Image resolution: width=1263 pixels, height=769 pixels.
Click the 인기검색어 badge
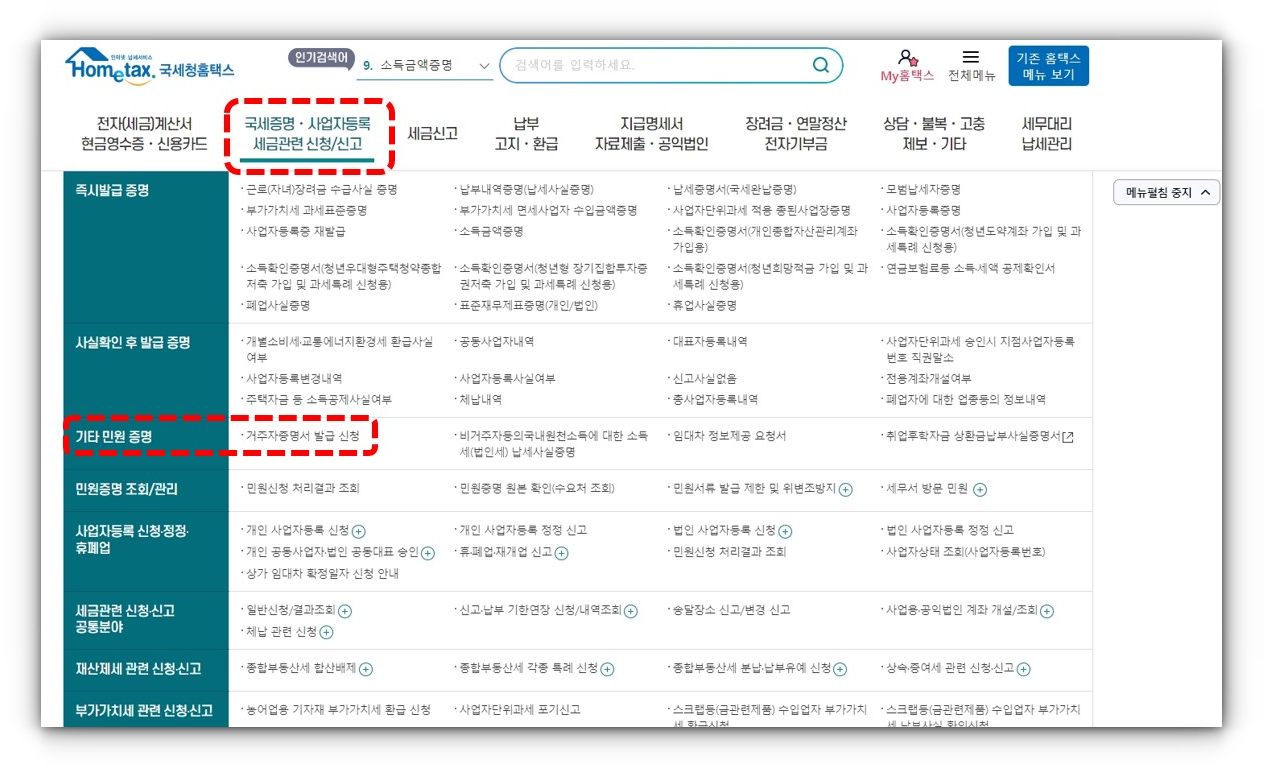pos(322,58)
